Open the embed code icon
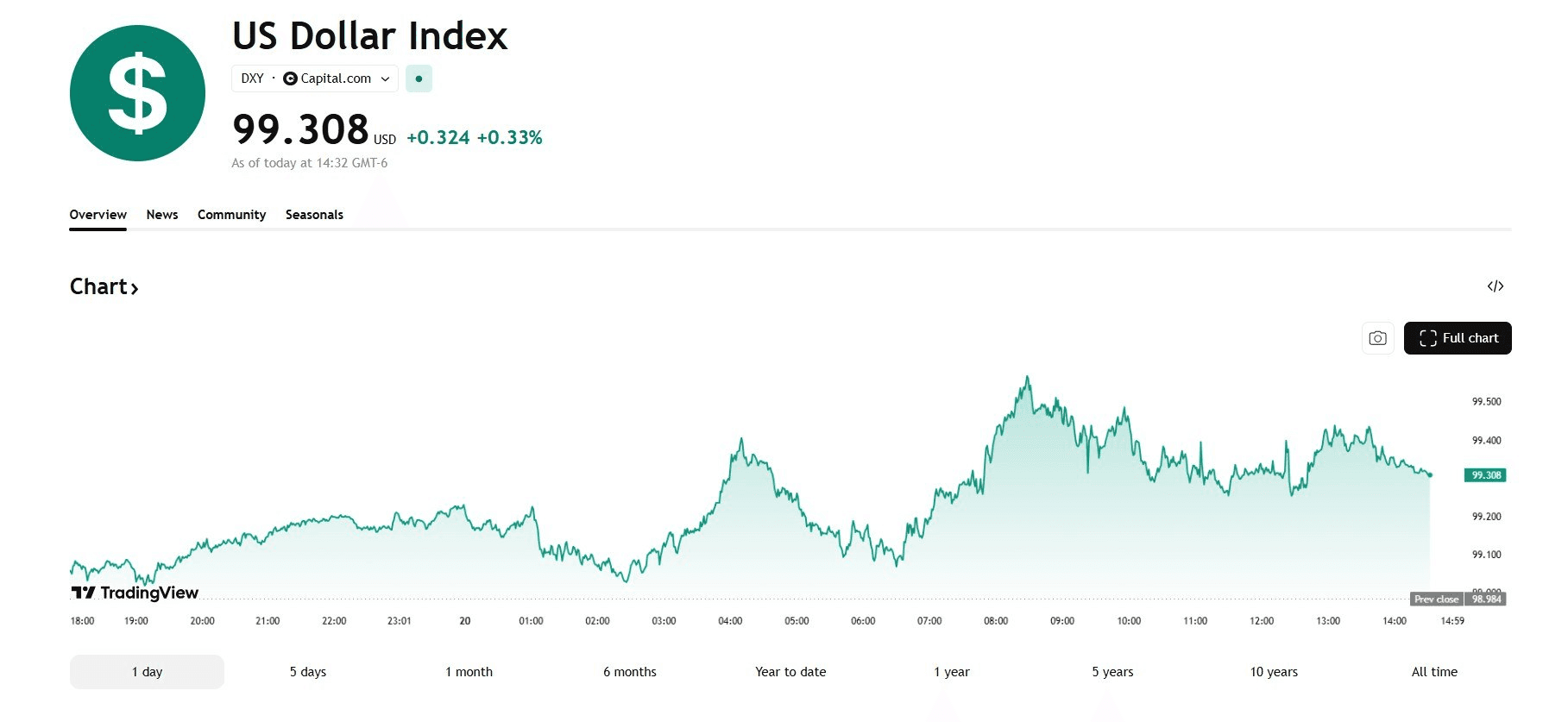The width and height of the screenshot is (1568, 722). pos(1496,286)
